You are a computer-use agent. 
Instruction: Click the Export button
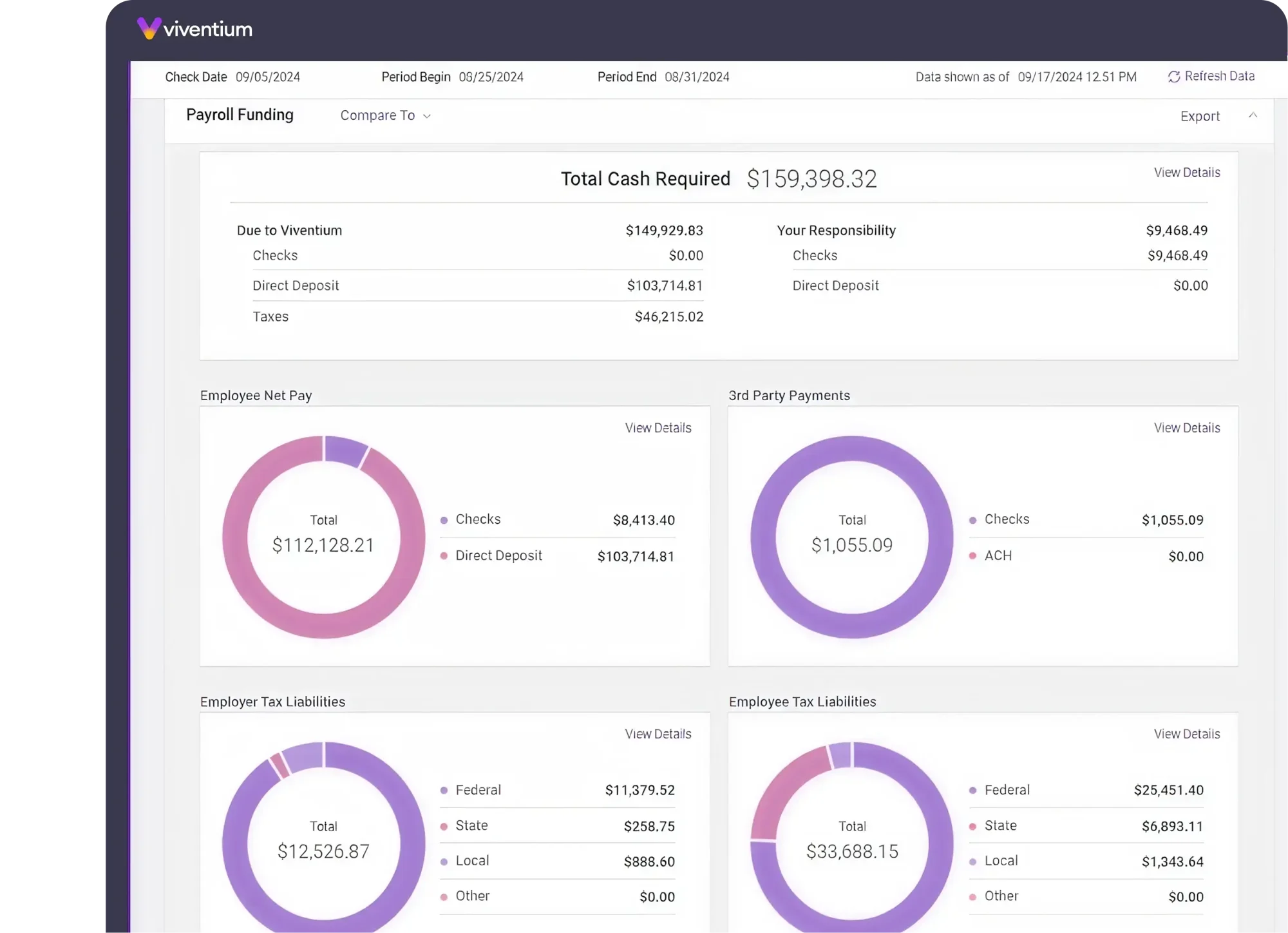pos(1200,117)
